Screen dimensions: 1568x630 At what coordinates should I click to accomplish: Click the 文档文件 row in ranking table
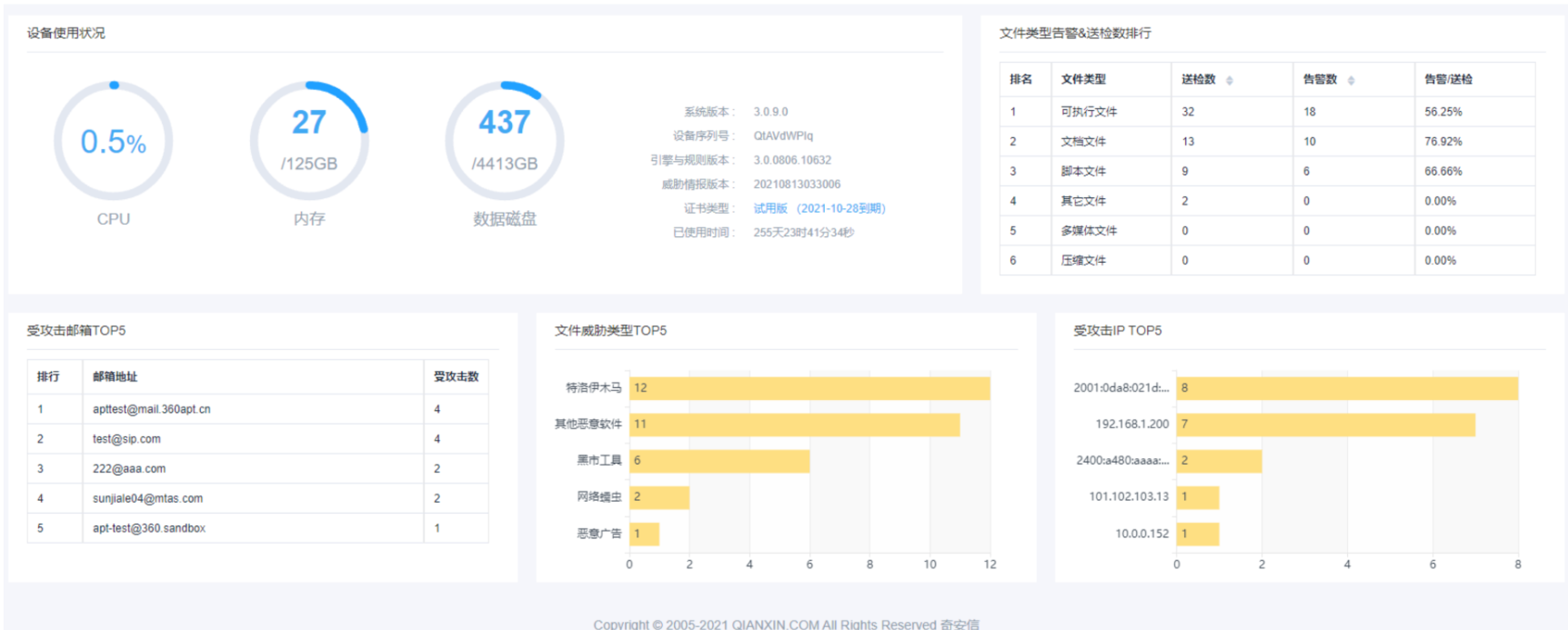[x=1083, y=142]
